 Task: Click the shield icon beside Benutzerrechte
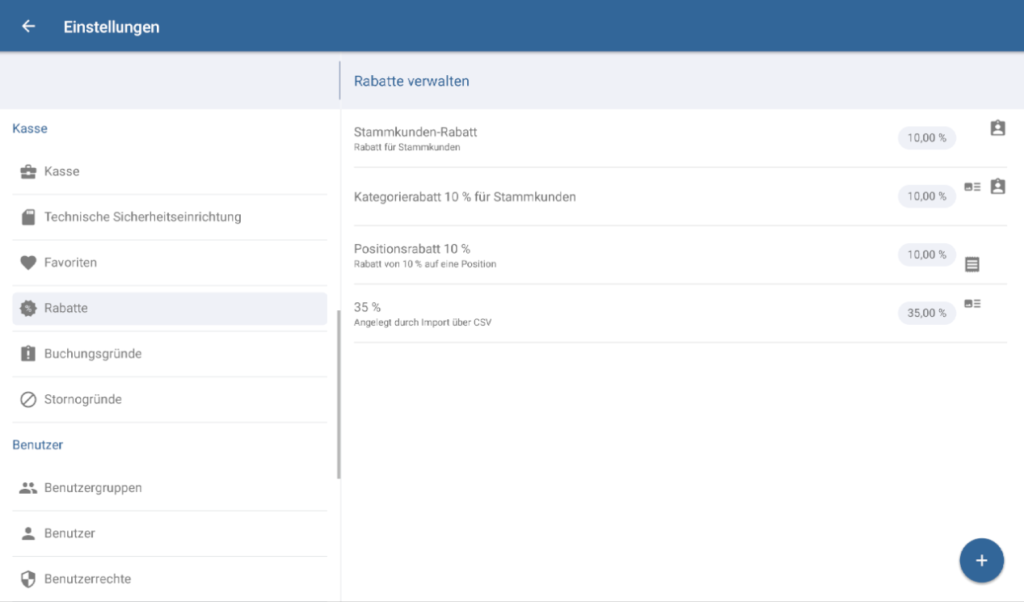pyautogui.click(x=29, y=578)
